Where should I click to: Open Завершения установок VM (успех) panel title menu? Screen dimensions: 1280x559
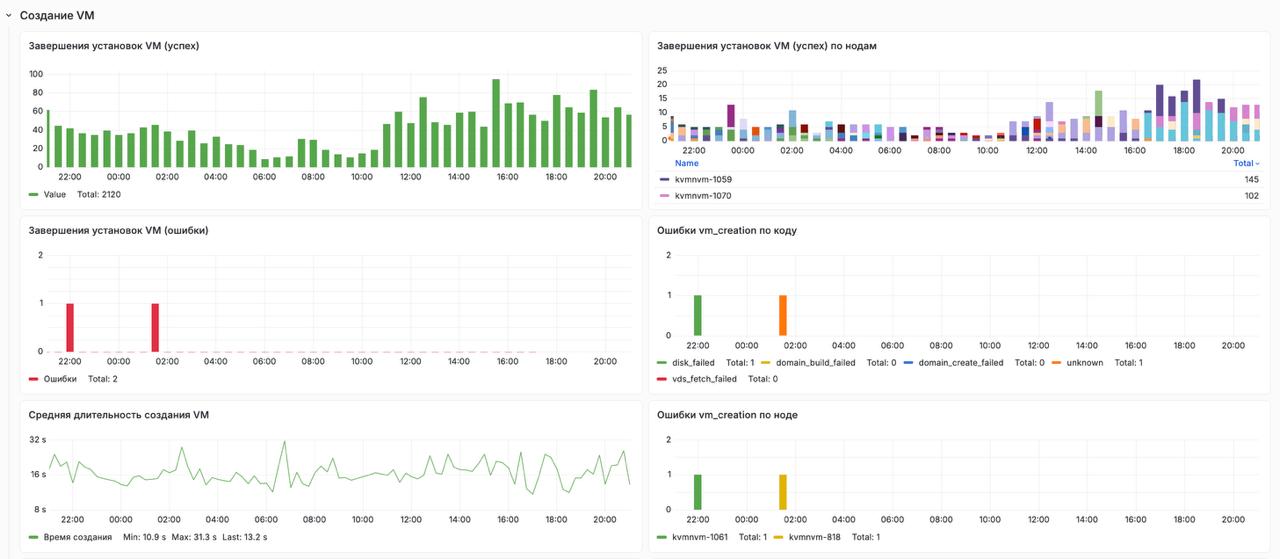tap(113, 46)
